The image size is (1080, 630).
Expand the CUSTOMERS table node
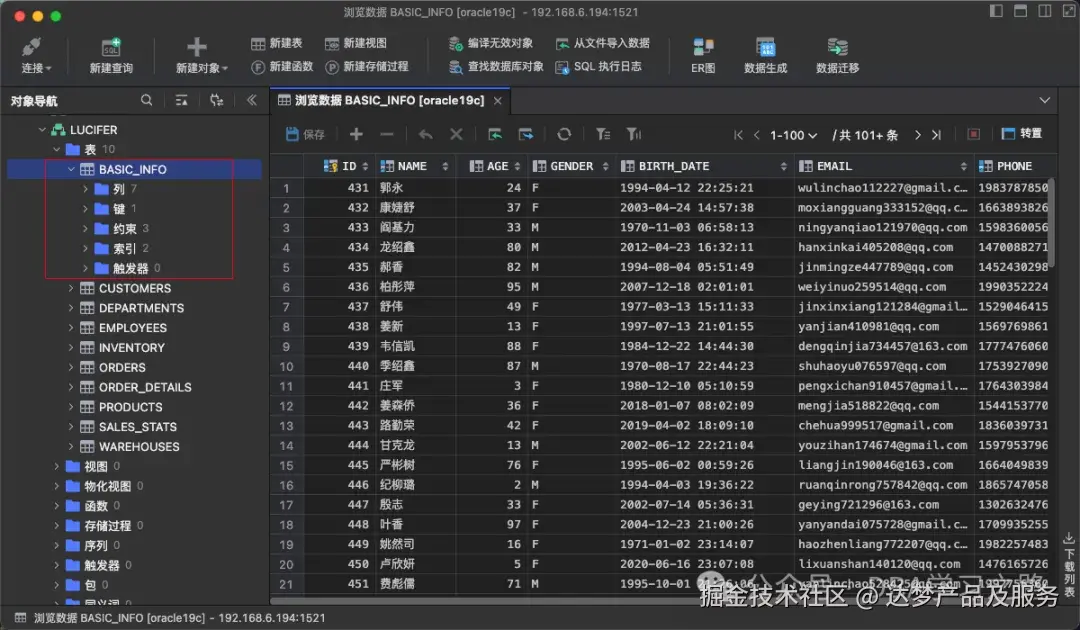click(x=71, y=288)
